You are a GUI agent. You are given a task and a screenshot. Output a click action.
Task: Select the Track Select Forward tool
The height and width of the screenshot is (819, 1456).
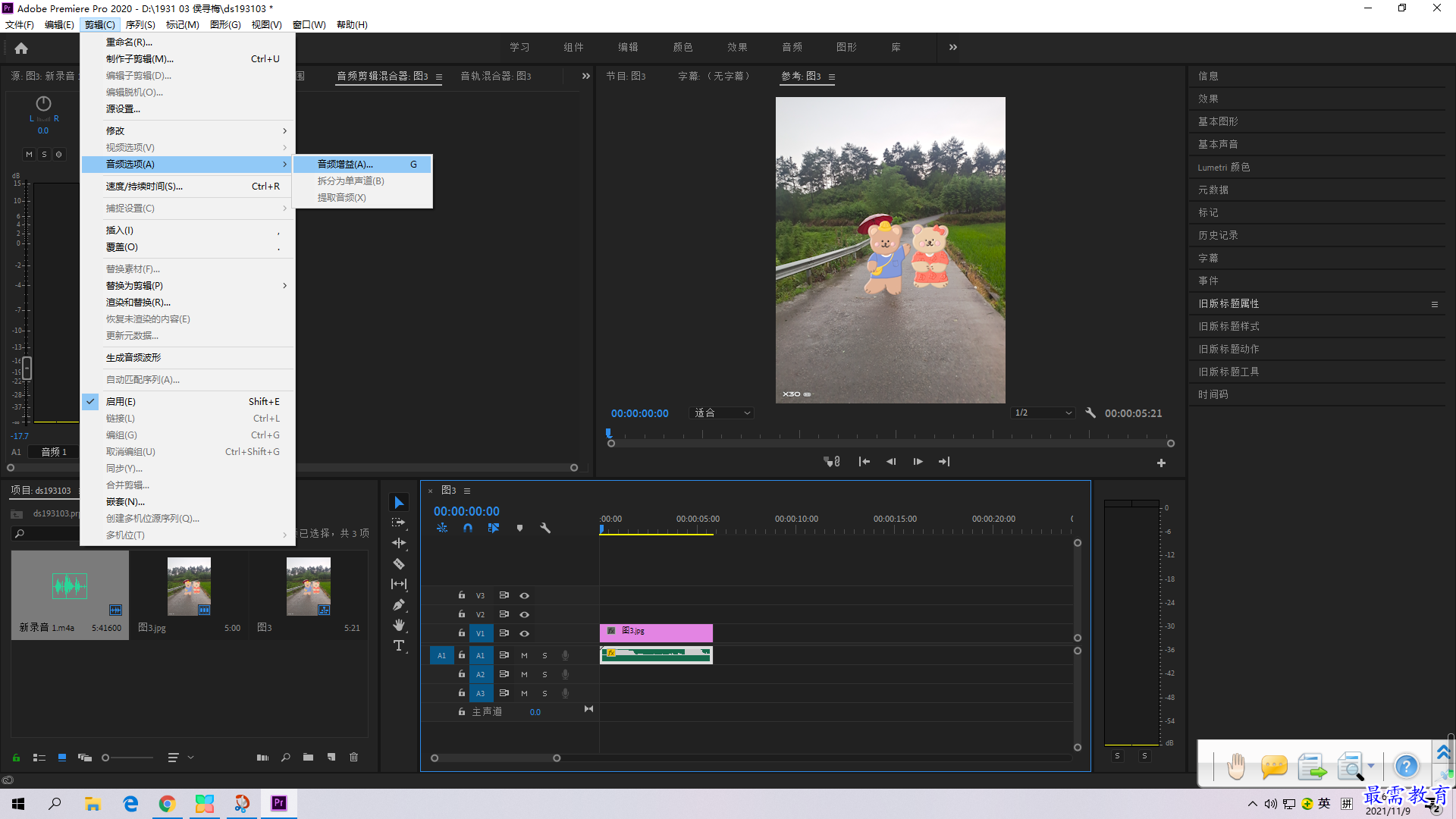pyautogui.click(x=399, y=522)
